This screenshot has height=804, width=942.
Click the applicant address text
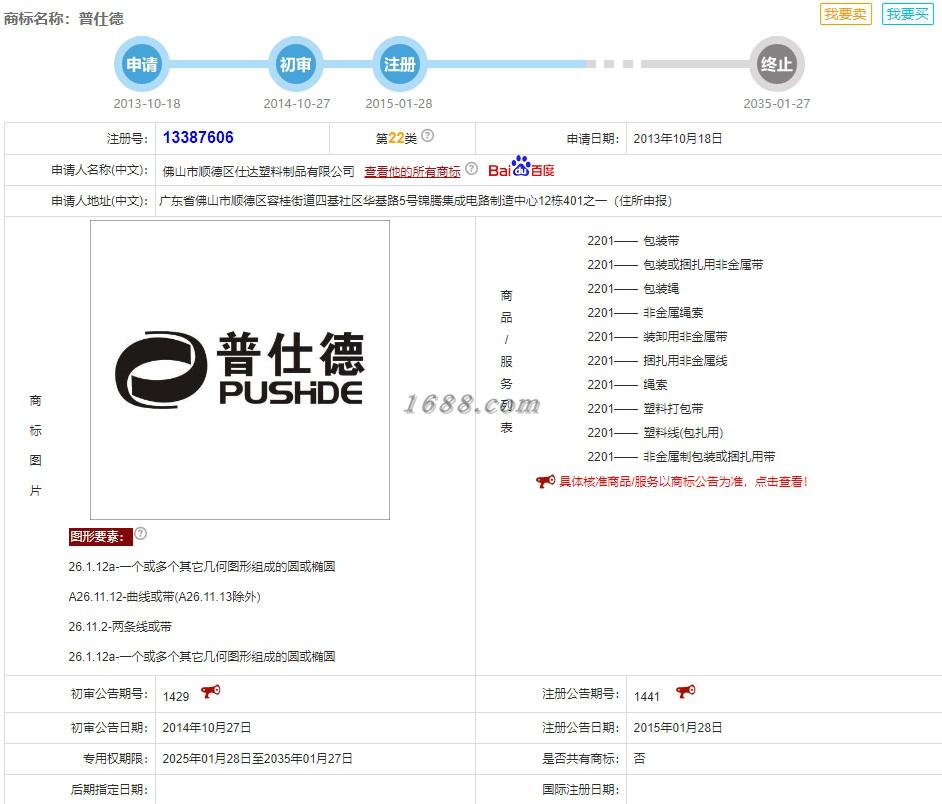(415, 201)
